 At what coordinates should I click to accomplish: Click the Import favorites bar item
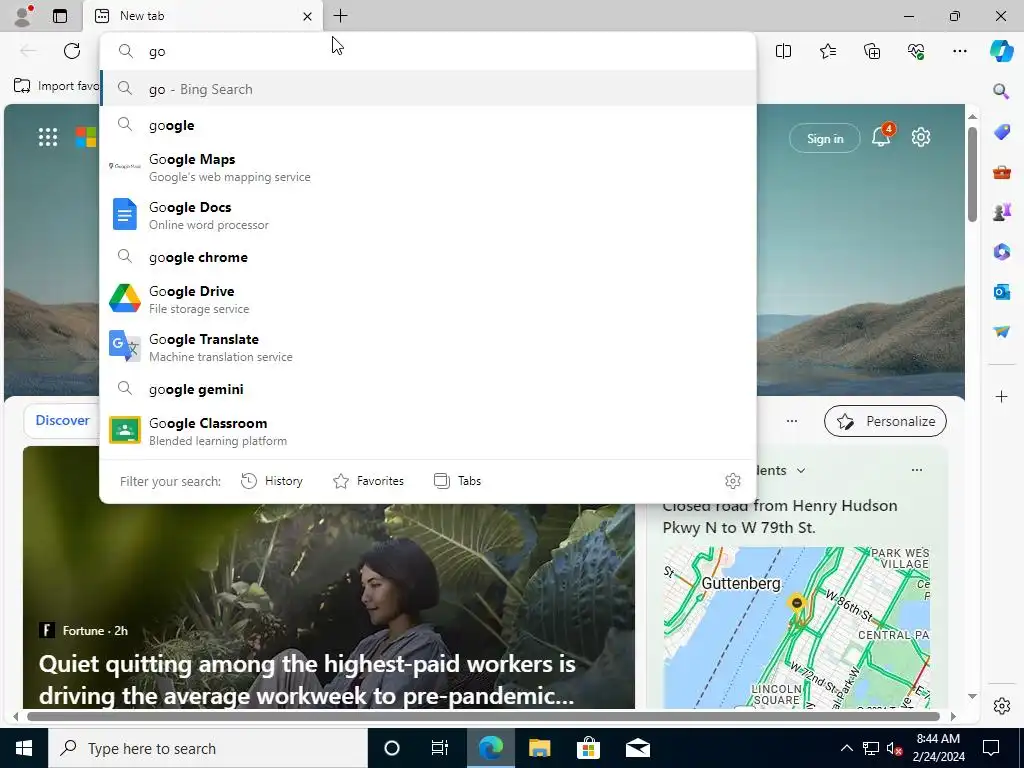[57, 86]
